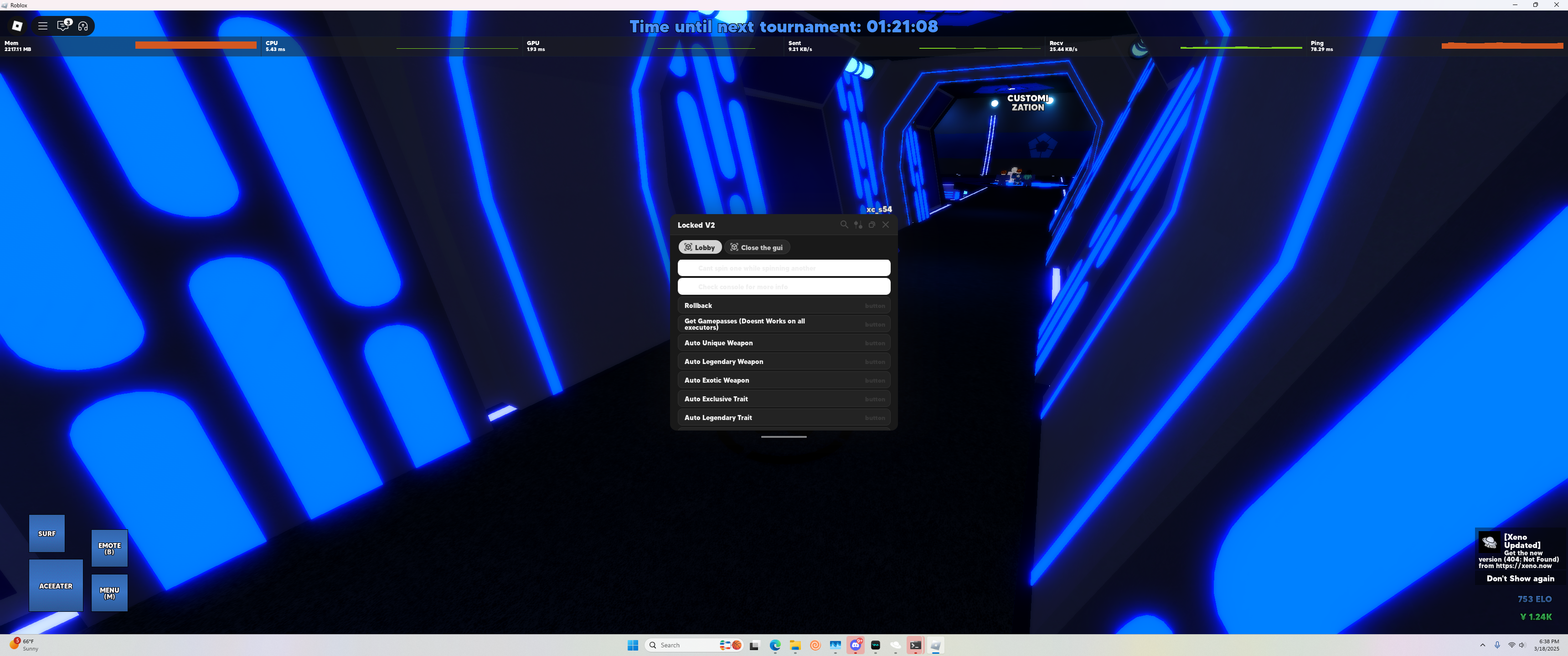Click the '¥ 1.24K' currency text
Viewport: 1568px width, 656px height.
[x=1535, y=616]
